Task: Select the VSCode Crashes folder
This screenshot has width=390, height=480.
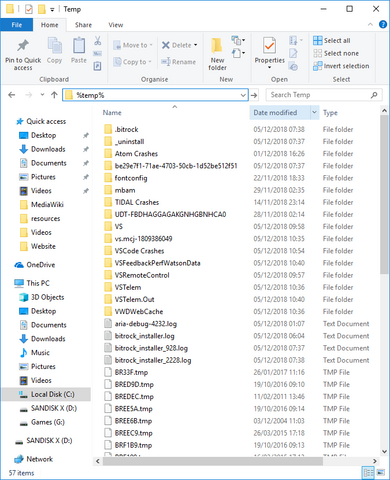Action: 140,251
